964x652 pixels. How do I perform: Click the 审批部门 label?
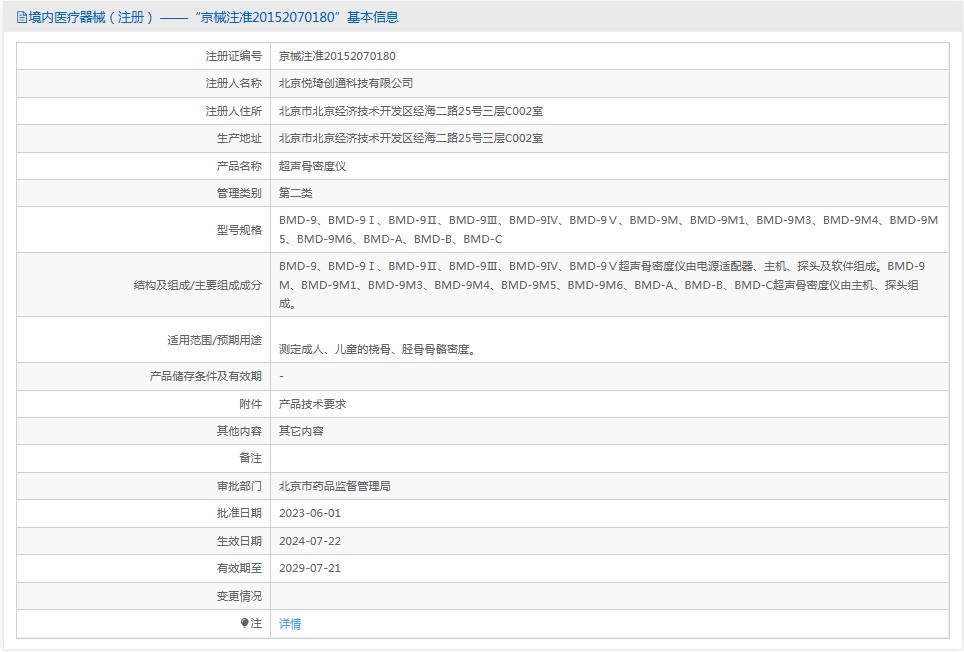239,486
